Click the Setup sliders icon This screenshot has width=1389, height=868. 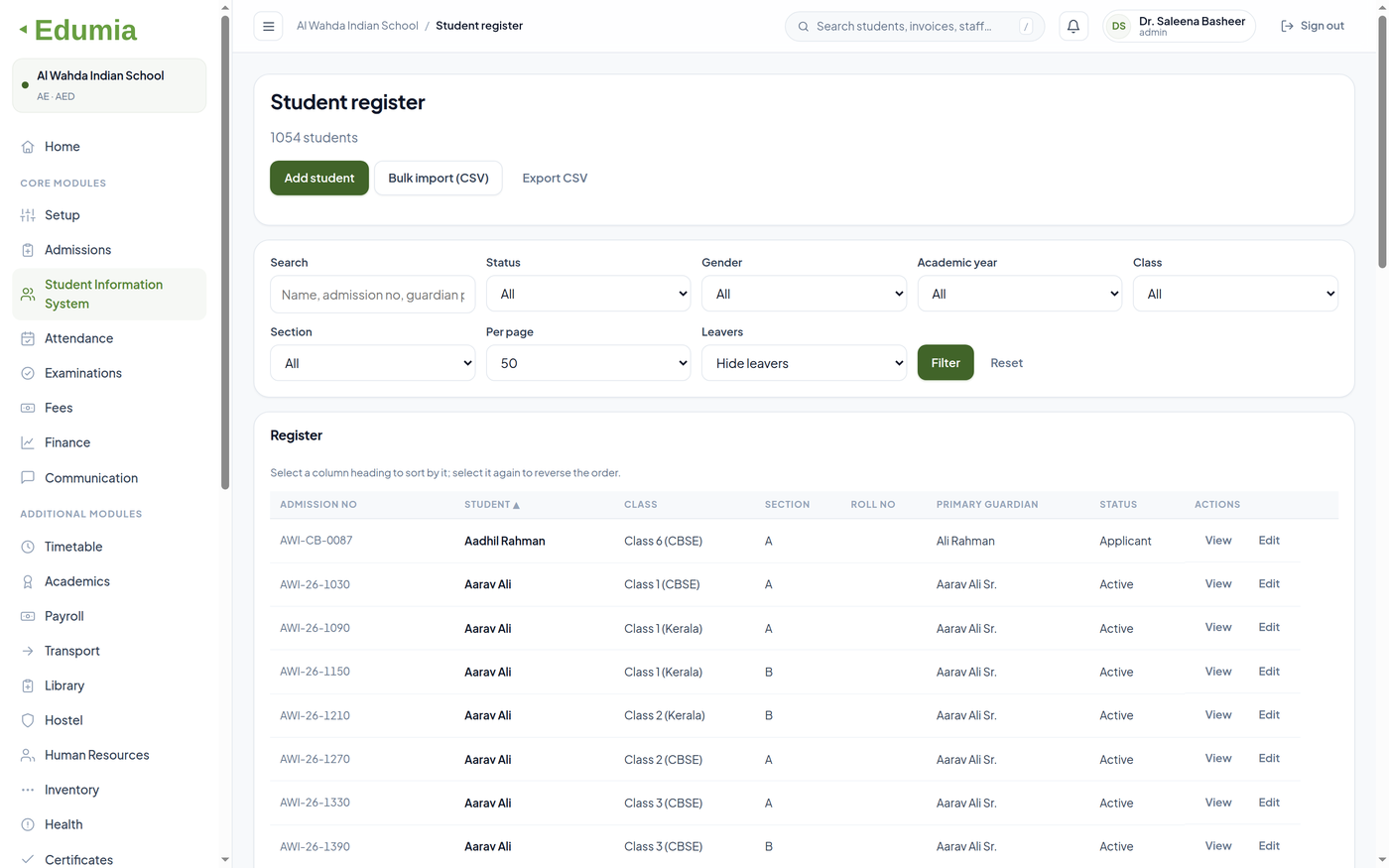click(x=28, y=215)
